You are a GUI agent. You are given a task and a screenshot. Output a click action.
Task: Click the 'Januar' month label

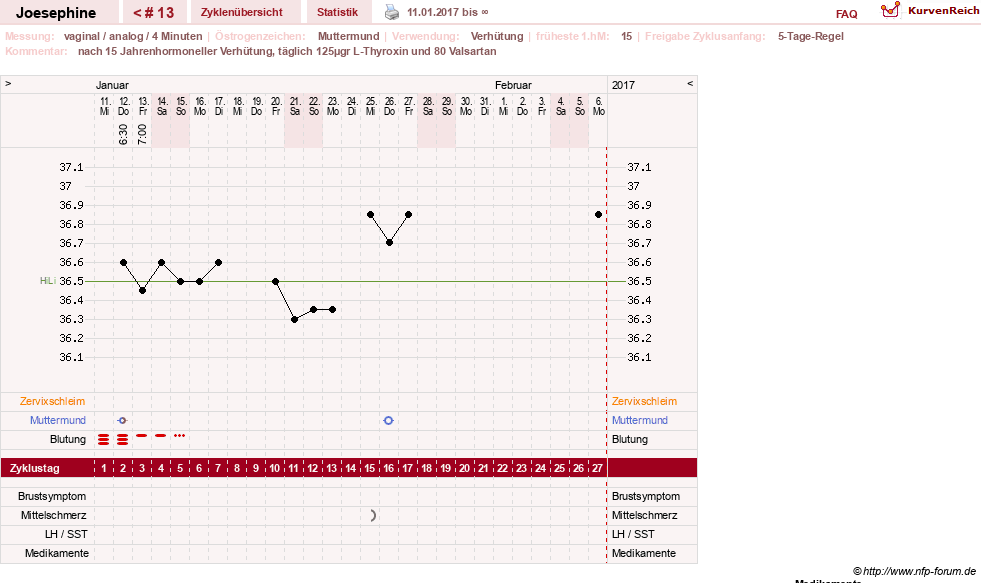click(x=112, y=85)
